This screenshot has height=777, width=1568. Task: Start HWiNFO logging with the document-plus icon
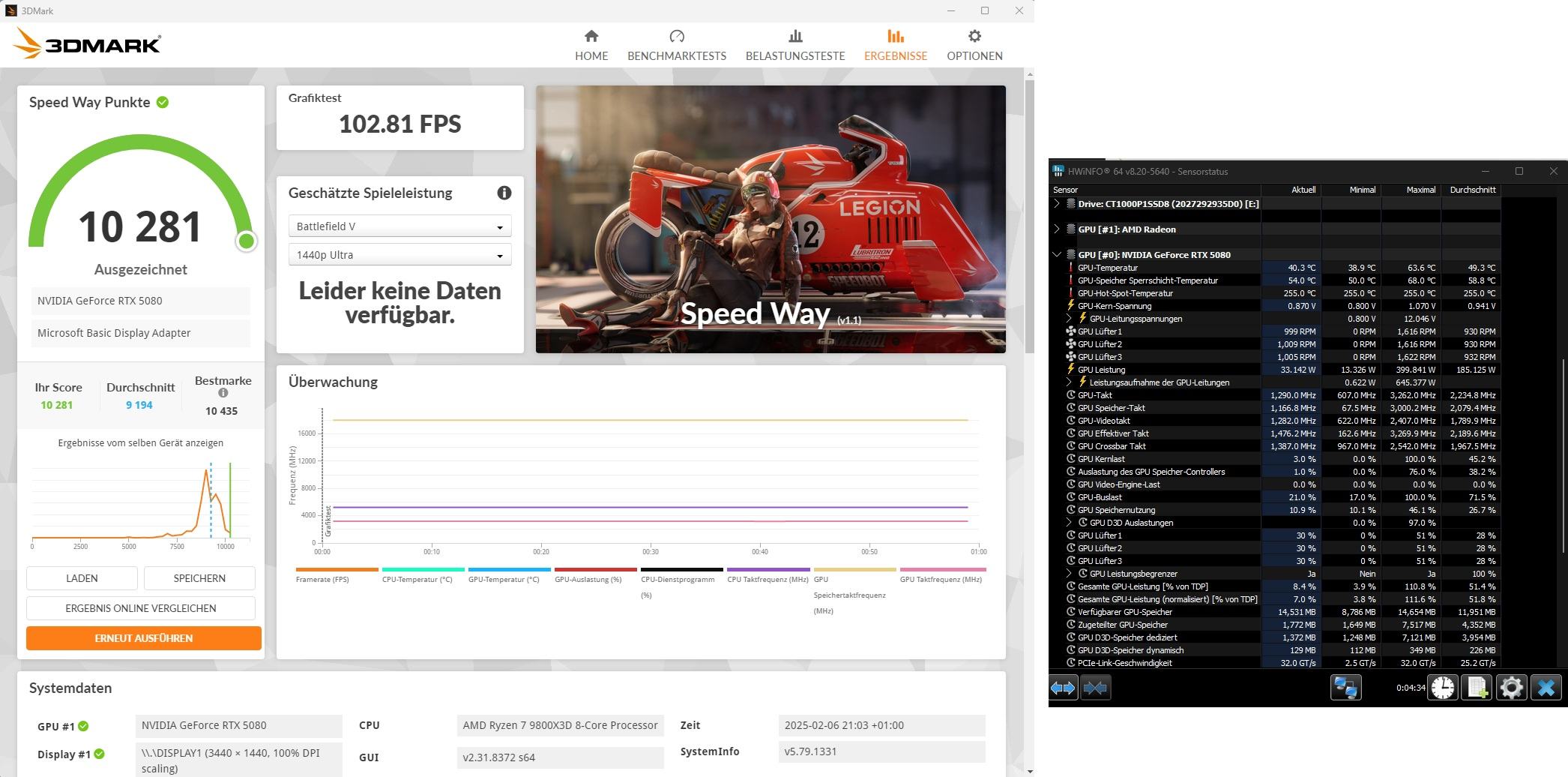(x=1477, y=688)
